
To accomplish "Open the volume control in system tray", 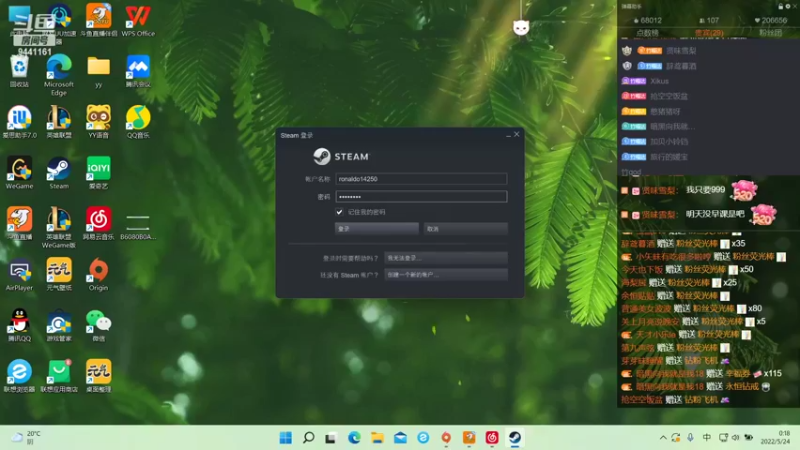I will click(x=735, y=438).
